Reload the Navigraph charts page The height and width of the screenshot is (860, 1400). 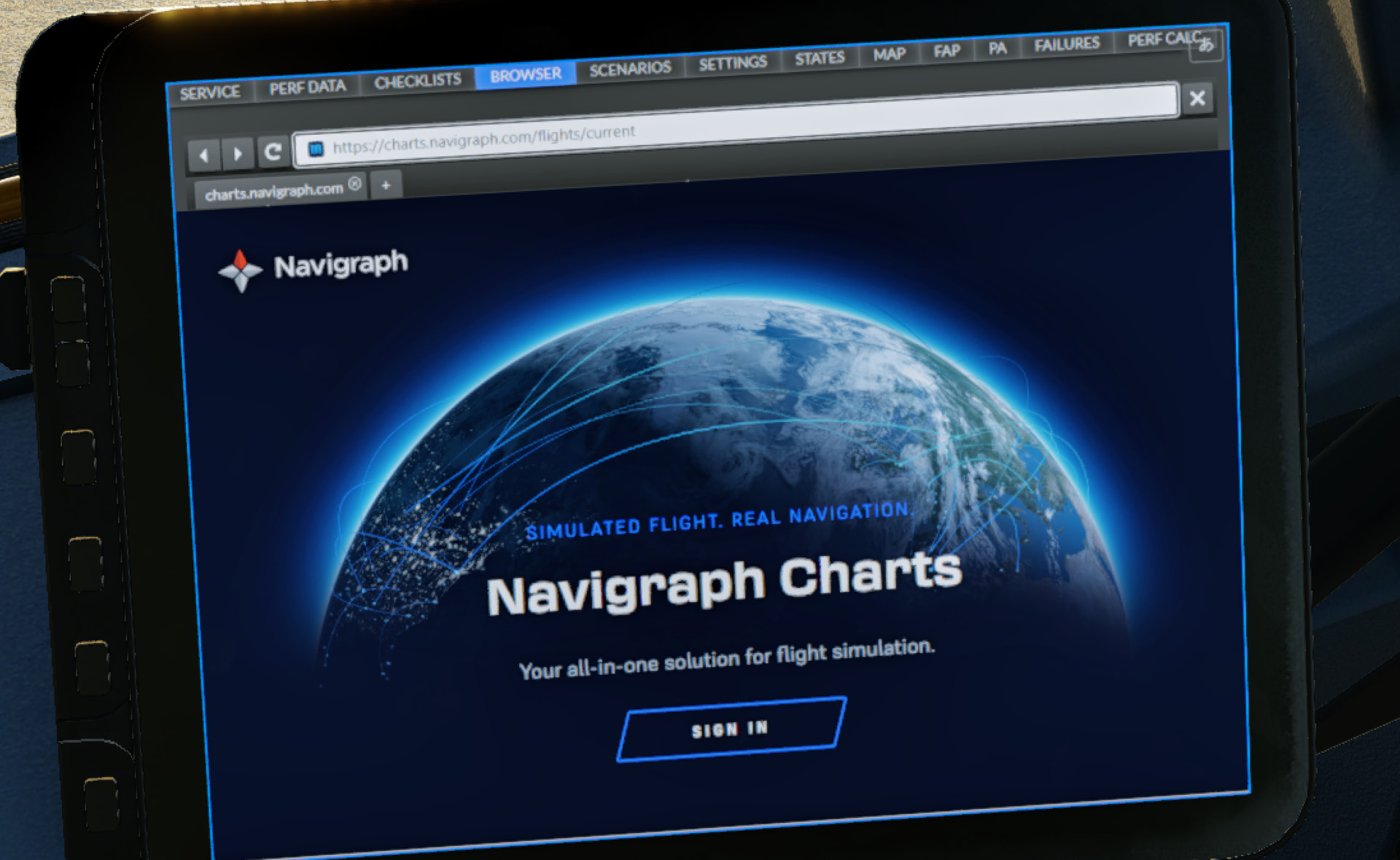(273, 152)
